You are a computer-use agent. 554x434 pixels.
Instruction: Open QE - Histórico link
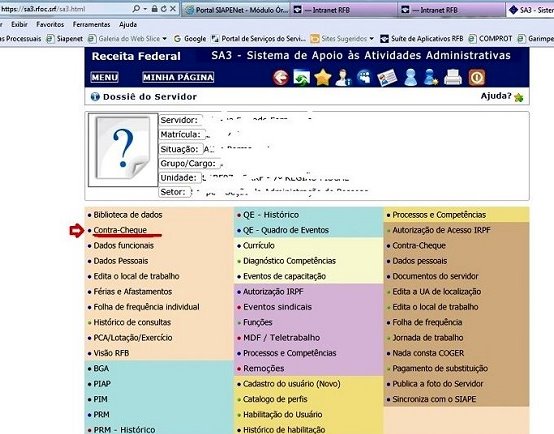click(271, 215)
